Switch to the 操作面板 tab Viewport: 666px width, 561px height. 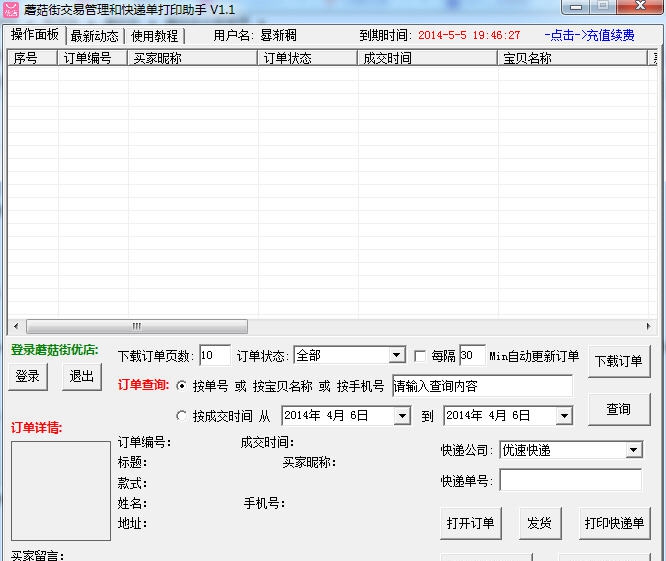(x=35, y=35)
